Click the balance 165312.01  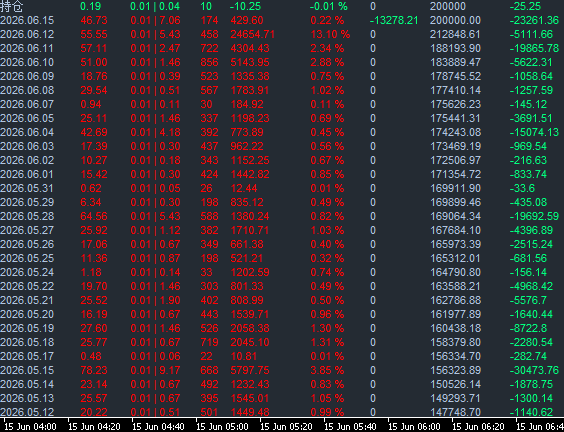click(455, 259)
